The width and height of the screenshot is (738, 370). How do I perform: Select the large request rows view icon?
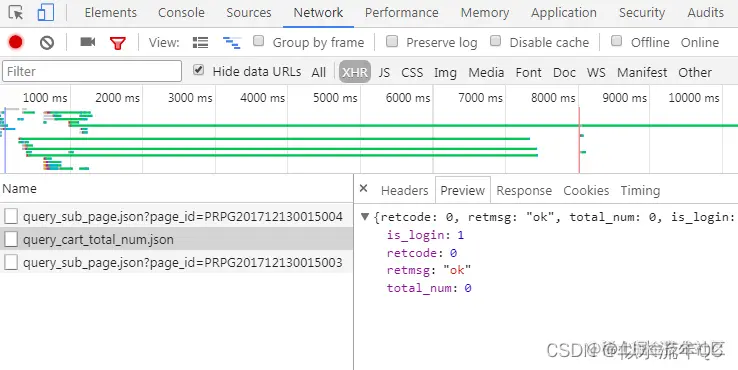point(200,43)
